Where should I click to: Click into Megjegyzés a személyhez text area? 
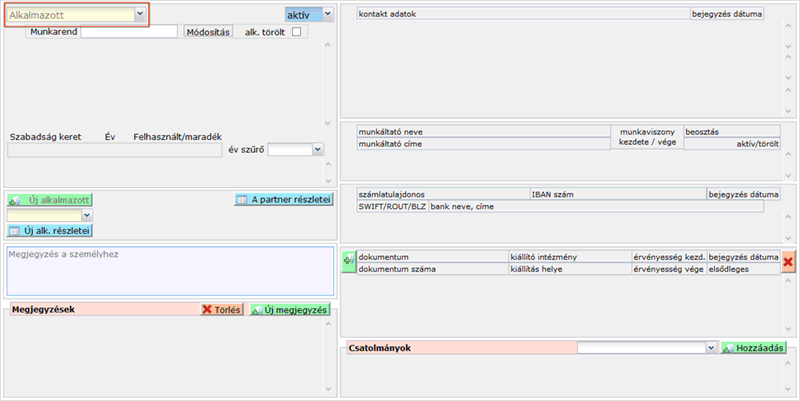click(x=170, y=270)
